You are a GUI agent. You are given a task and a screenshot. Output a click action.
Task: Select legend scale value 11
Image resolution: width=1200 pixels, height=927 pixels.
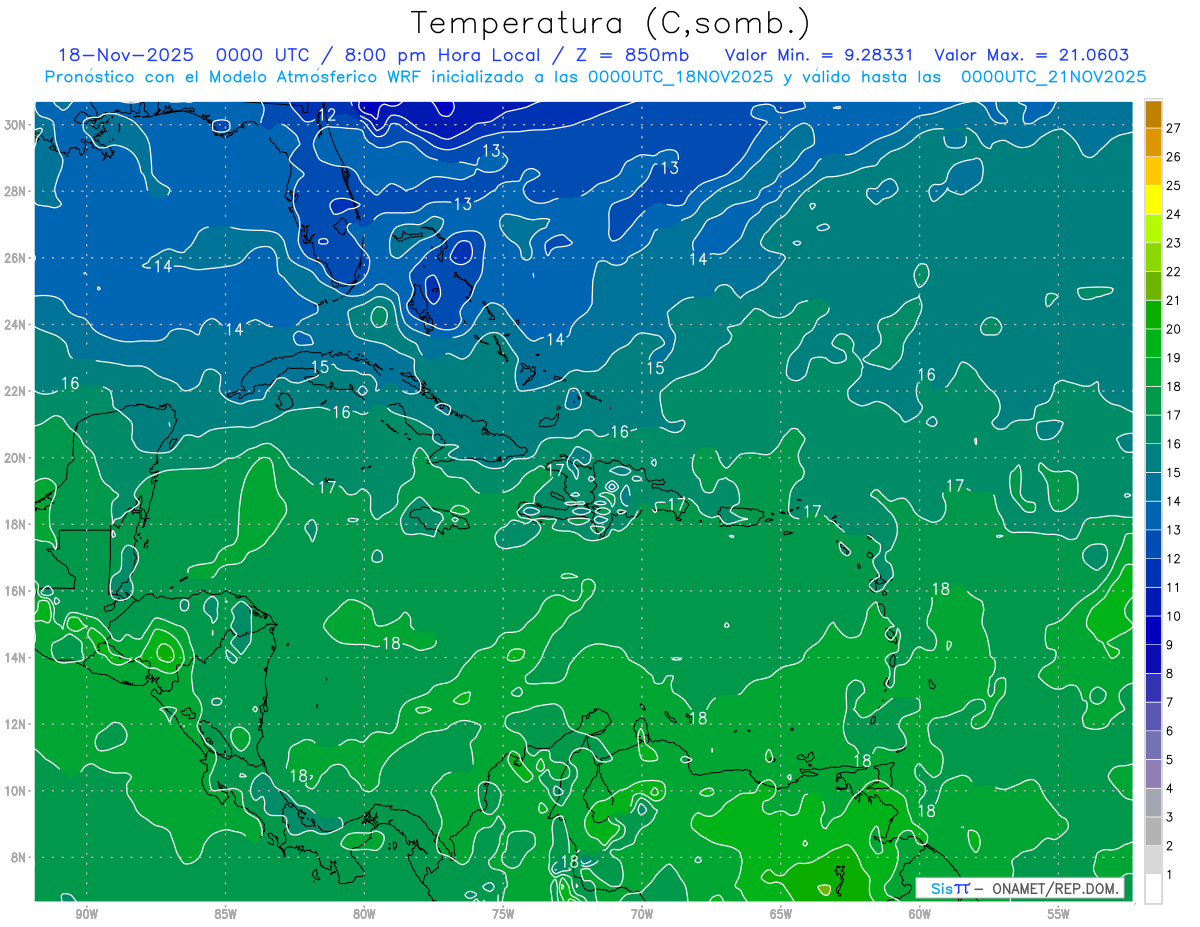(x=1173, y=587)
